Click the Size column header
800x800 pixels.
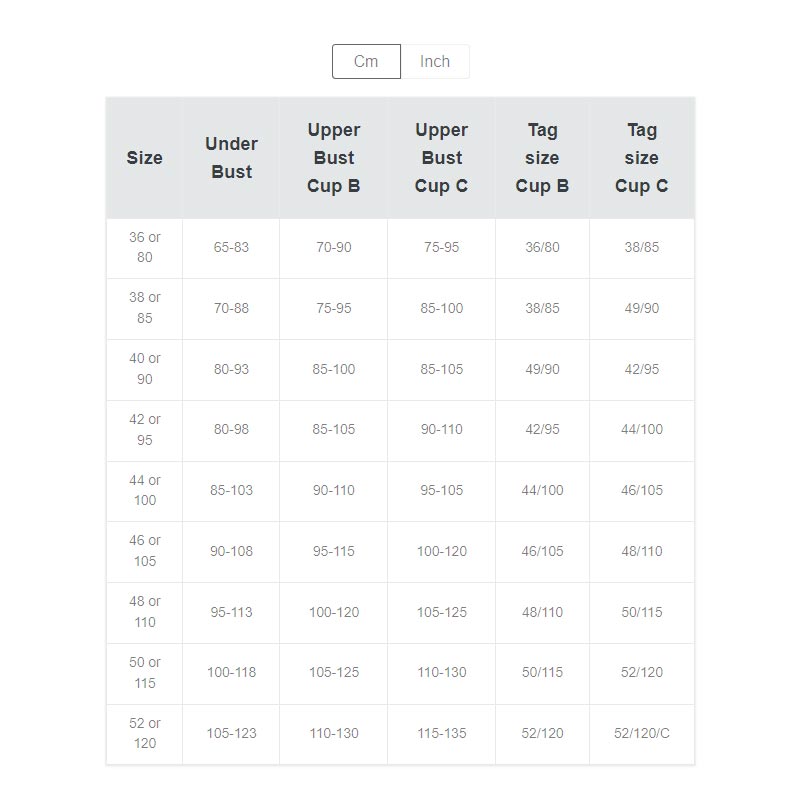coord(144,158)
